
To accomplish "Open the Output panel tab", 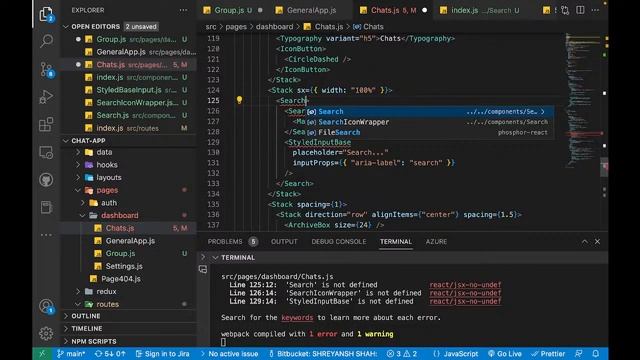I will pos(284,242).
